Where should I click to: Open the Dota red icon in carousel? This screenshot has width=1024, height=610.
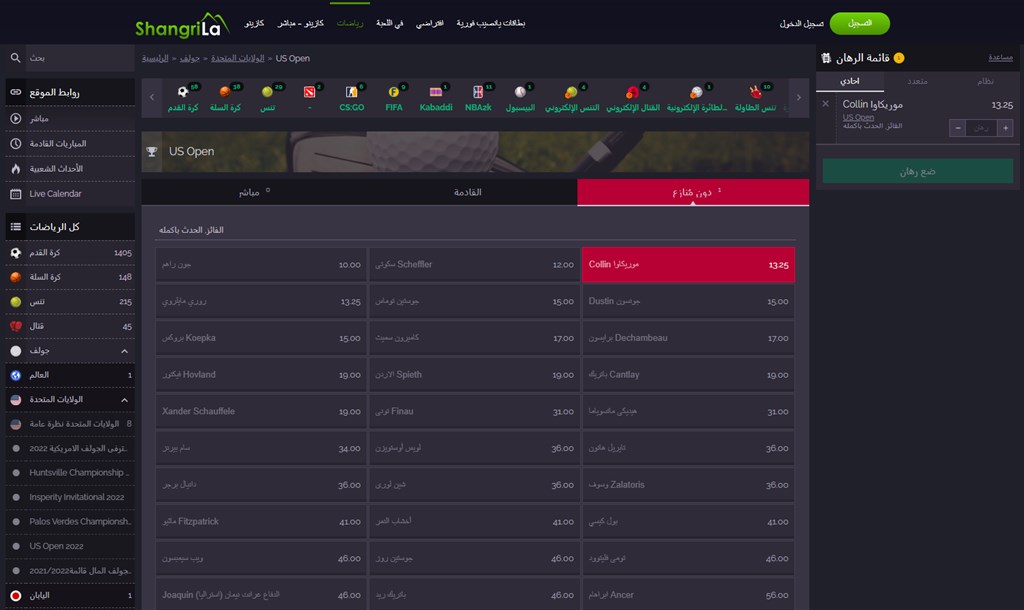coord(310,91)
